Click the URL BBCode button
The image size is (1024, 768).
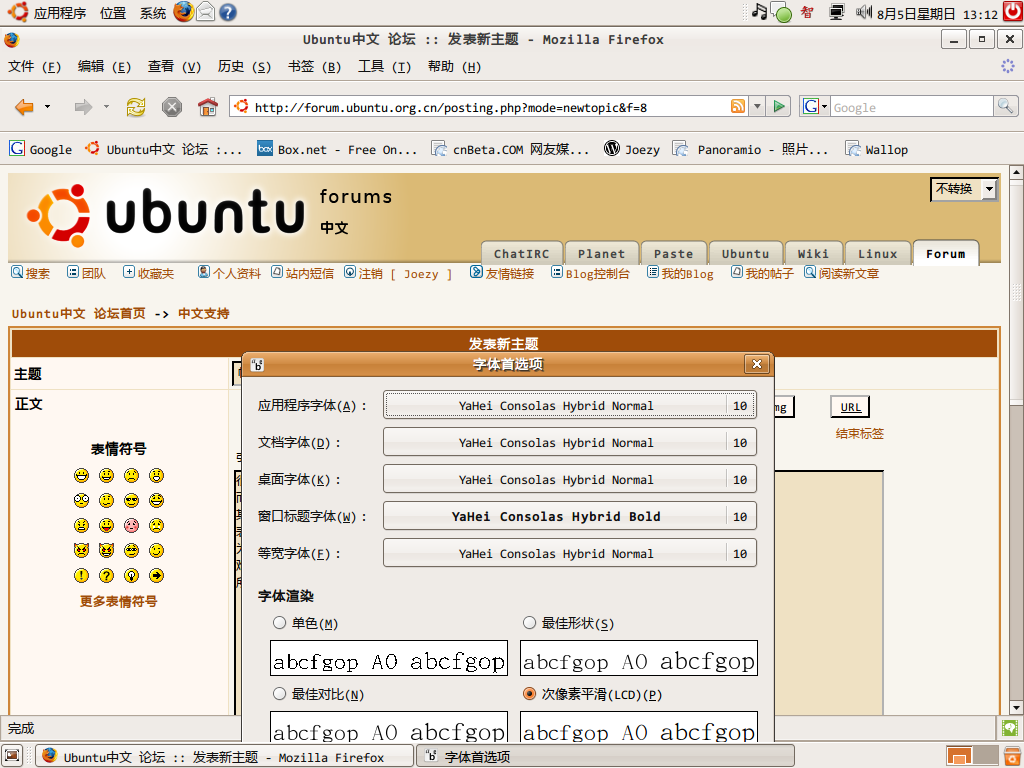point(850,407)
